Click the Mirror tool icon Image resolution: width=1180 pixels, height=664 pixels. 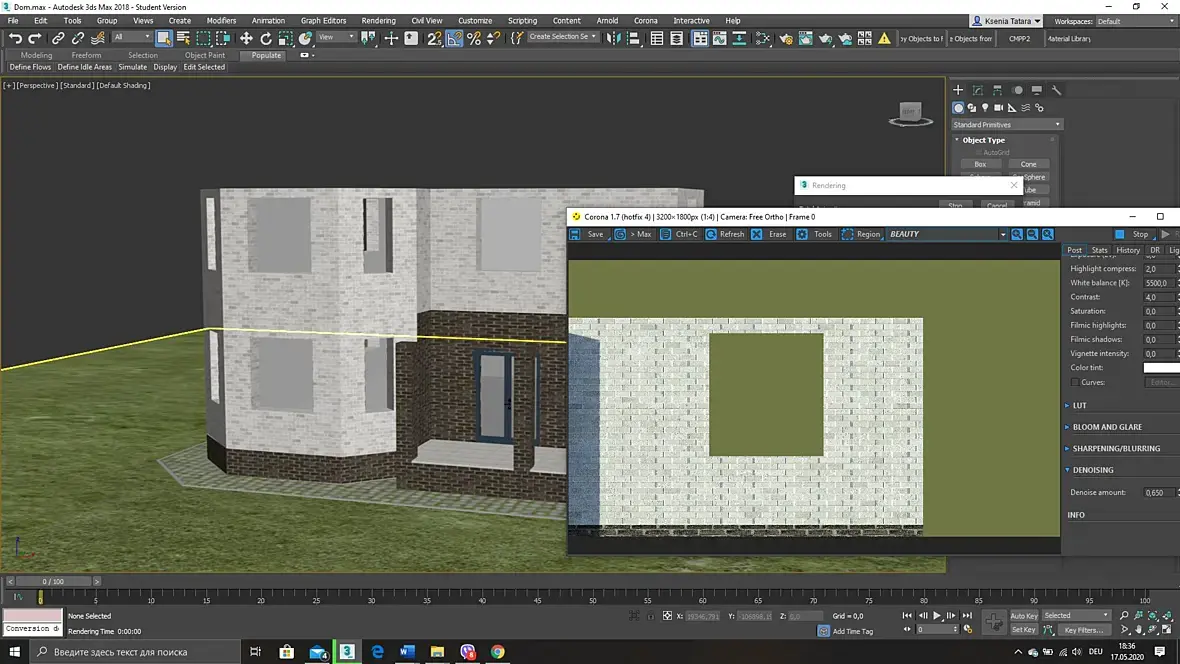click(x=613, y=38)
